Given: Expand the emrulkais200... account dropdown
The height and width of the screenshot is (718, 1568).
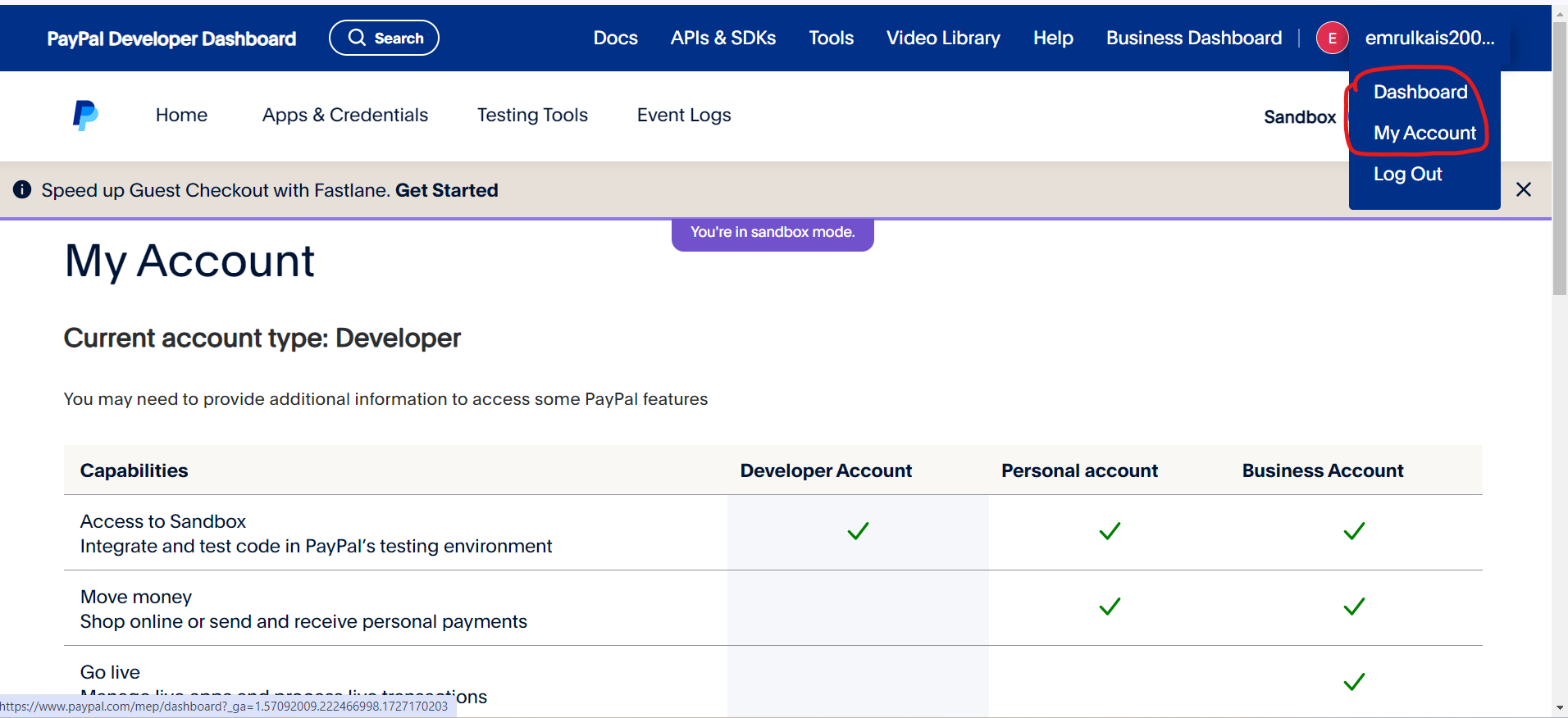Looking at the screenshot, I should (x=1429, y=38).
